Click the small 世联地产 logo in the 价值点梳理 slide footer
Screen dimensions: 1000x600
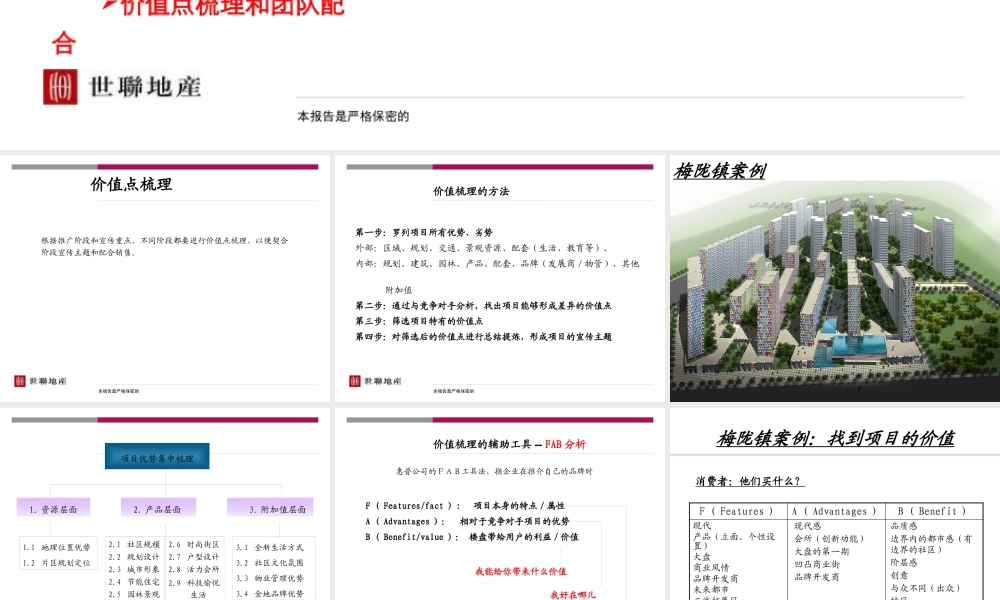point(40,381)
